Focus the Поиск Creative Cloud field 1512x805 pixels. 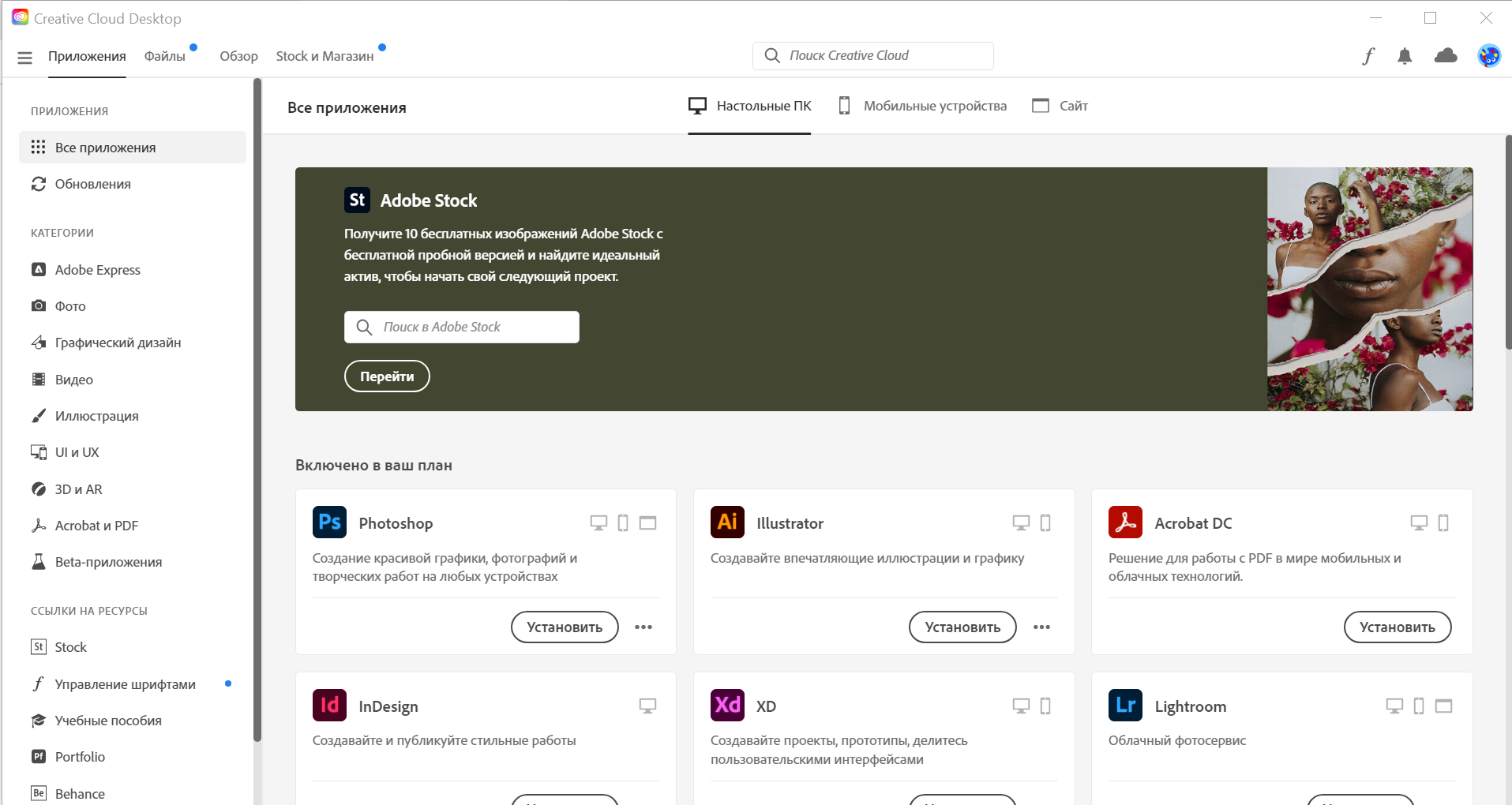pyautogui.click(x=873, y=55)
